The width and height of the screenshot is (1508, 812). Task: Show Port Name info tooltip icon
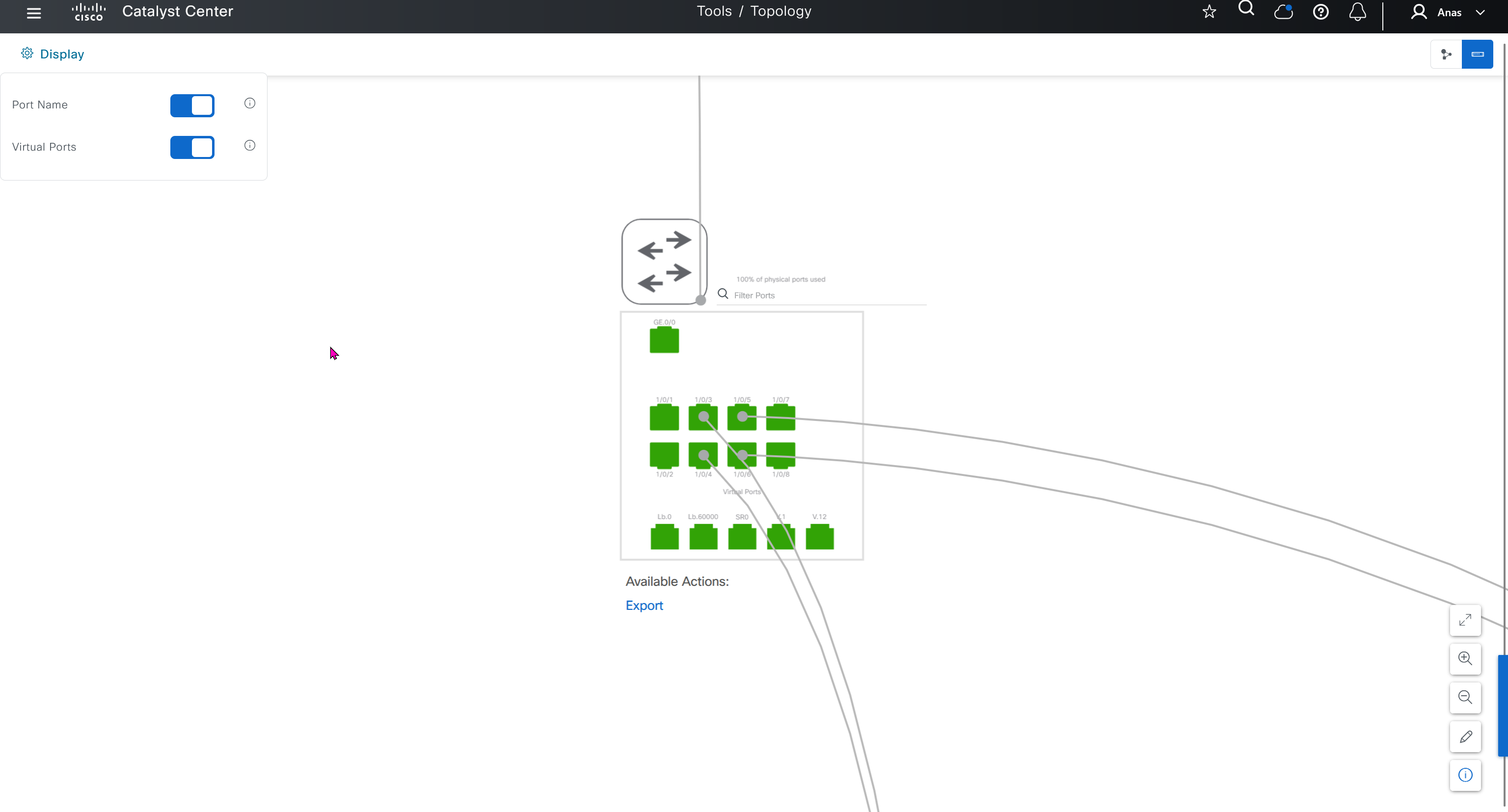[249, 104]
